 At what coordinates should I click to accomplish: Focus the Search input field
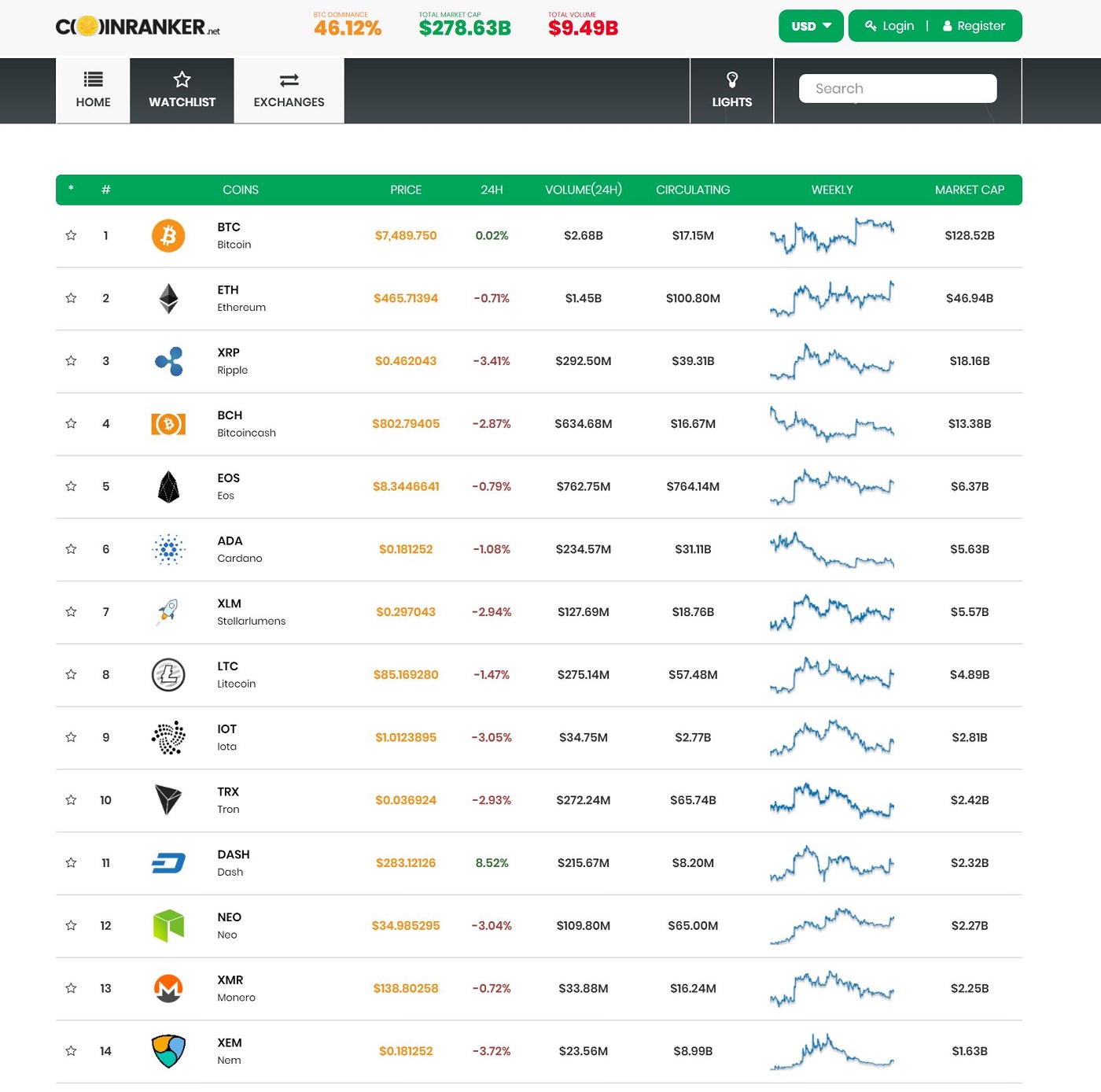[898, 88]
